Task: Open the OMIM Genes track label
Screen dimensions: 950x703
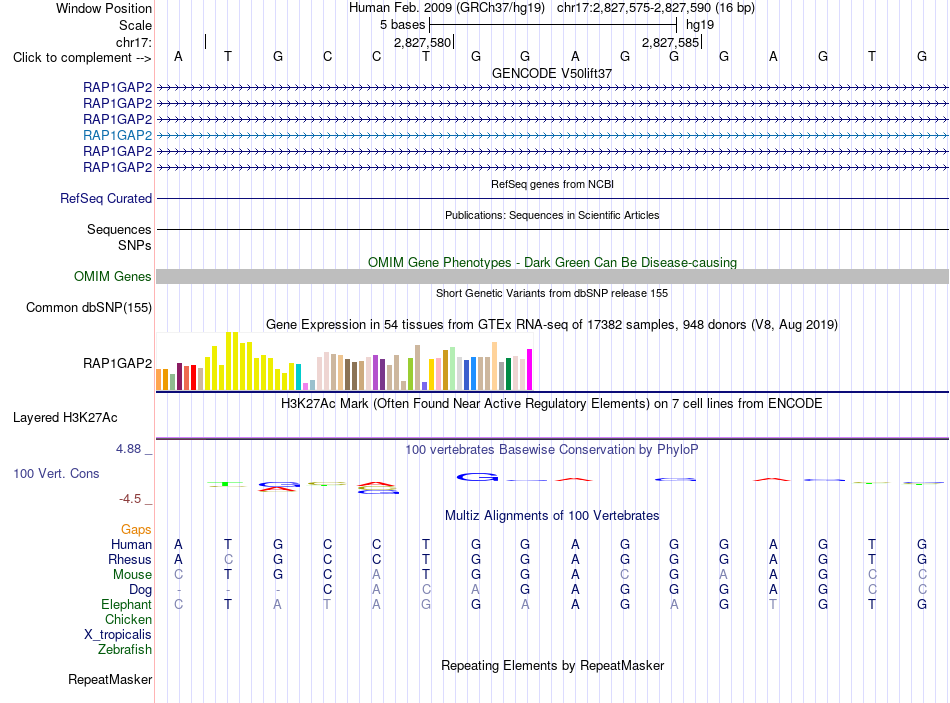Action: click(113, 276)
